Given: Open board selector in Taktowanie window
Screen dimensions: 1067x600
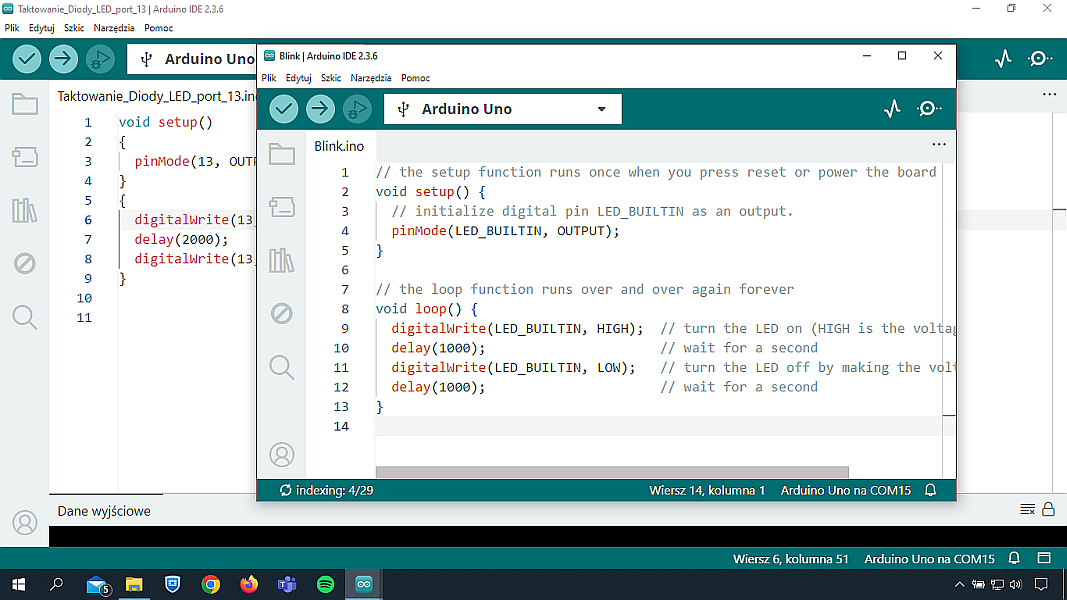Looking at the screenshot, I should click(192, 59).
